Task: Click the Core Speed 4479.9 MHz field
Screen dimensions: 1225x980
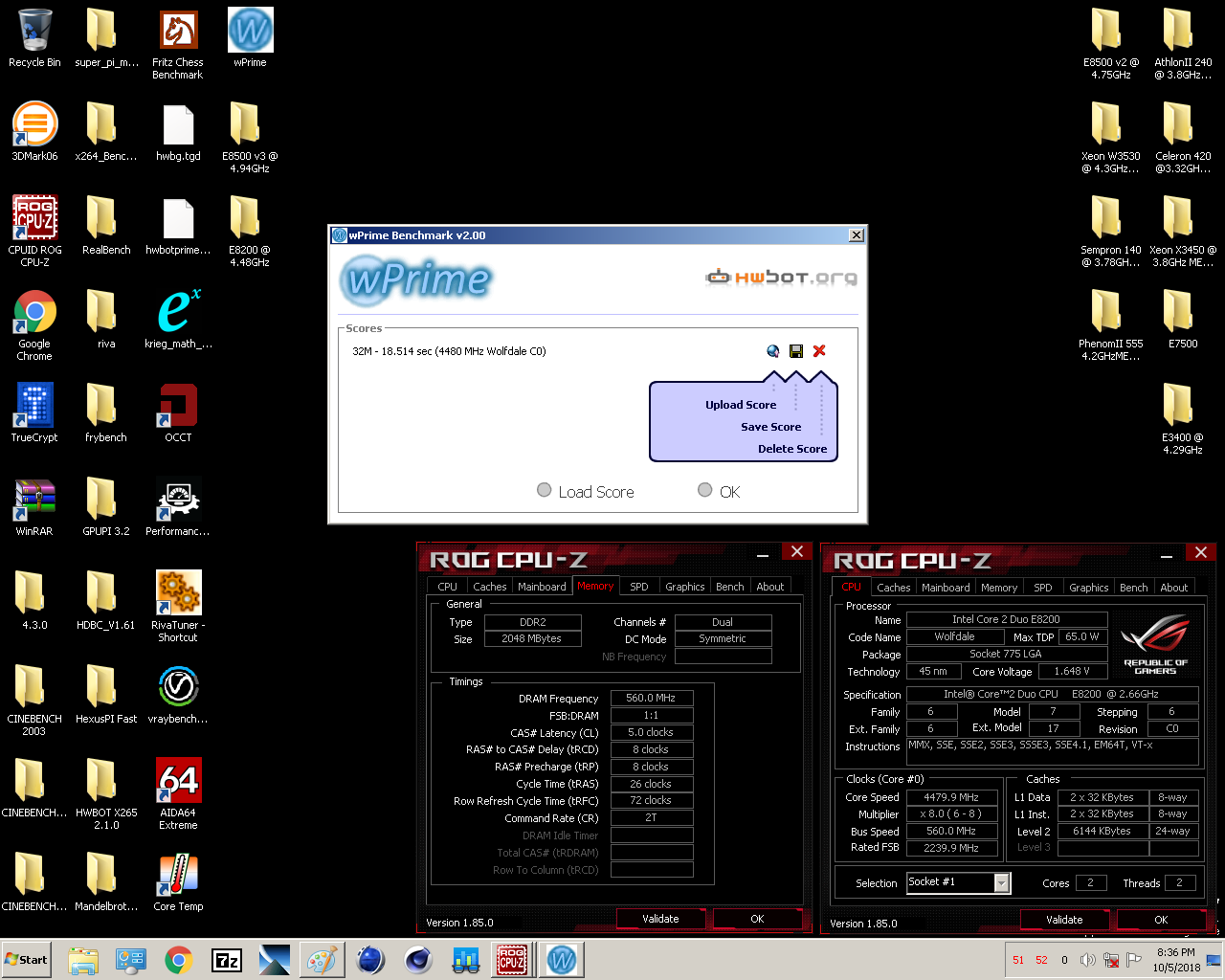Action: [x=951, y=797]
